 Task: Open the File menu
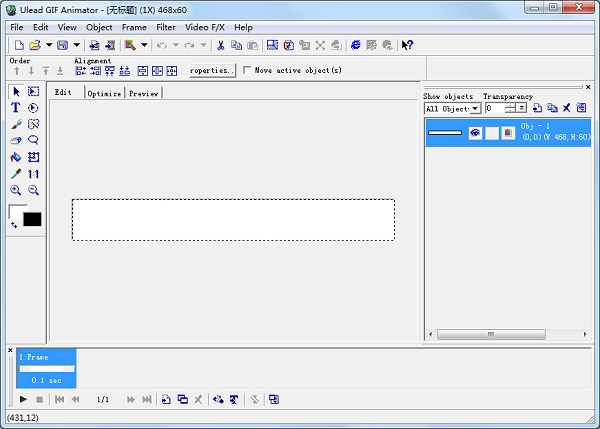coord(16,27)
